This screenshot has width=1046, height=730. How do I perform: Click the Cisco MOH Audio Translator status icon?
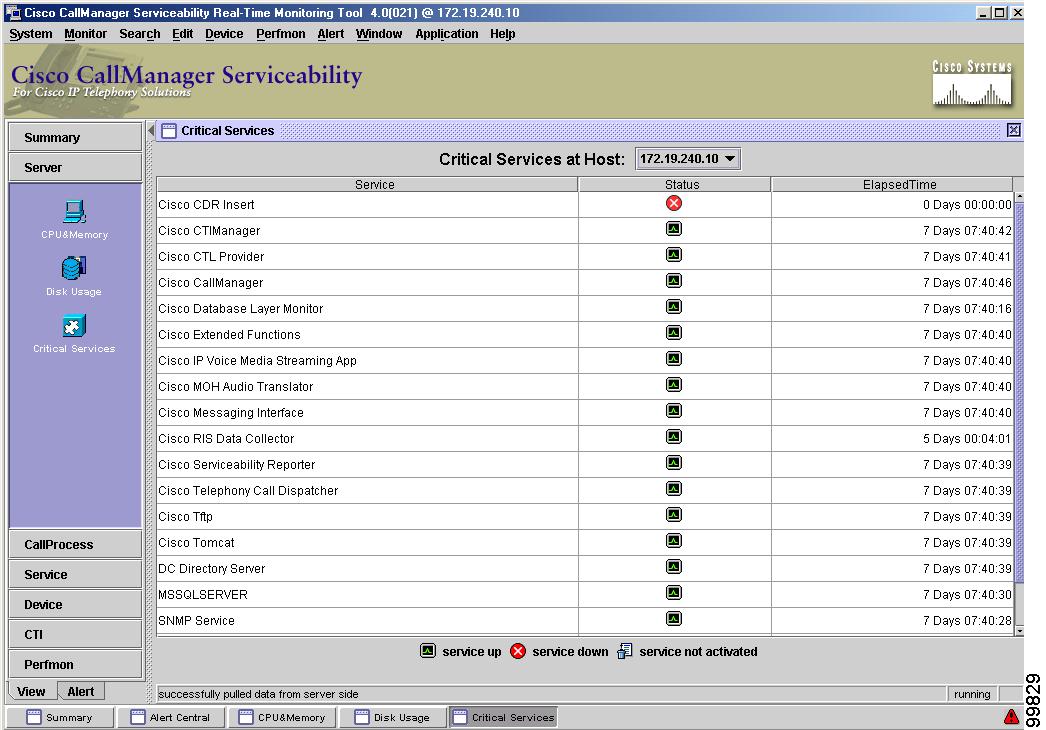pos(674,385)
